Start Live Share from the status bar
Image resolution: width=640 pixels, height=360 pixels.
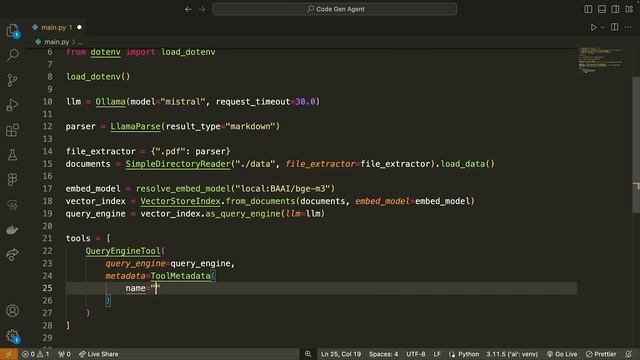coord(98,354)
